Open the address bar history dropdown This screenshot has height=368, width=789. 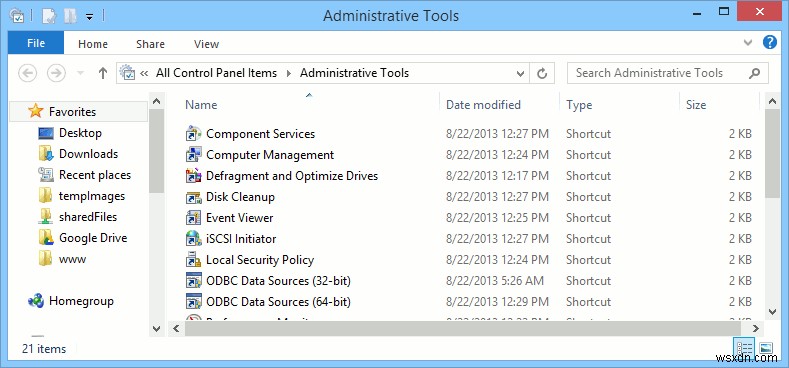pos(521,74)
